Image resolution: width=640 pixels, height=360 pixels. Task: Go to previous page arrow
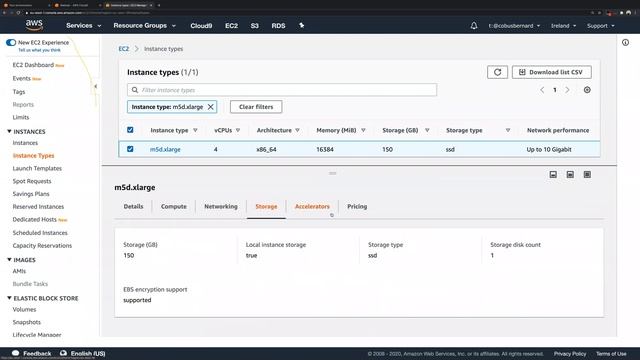pyautogui.click(x=542, y=90)
